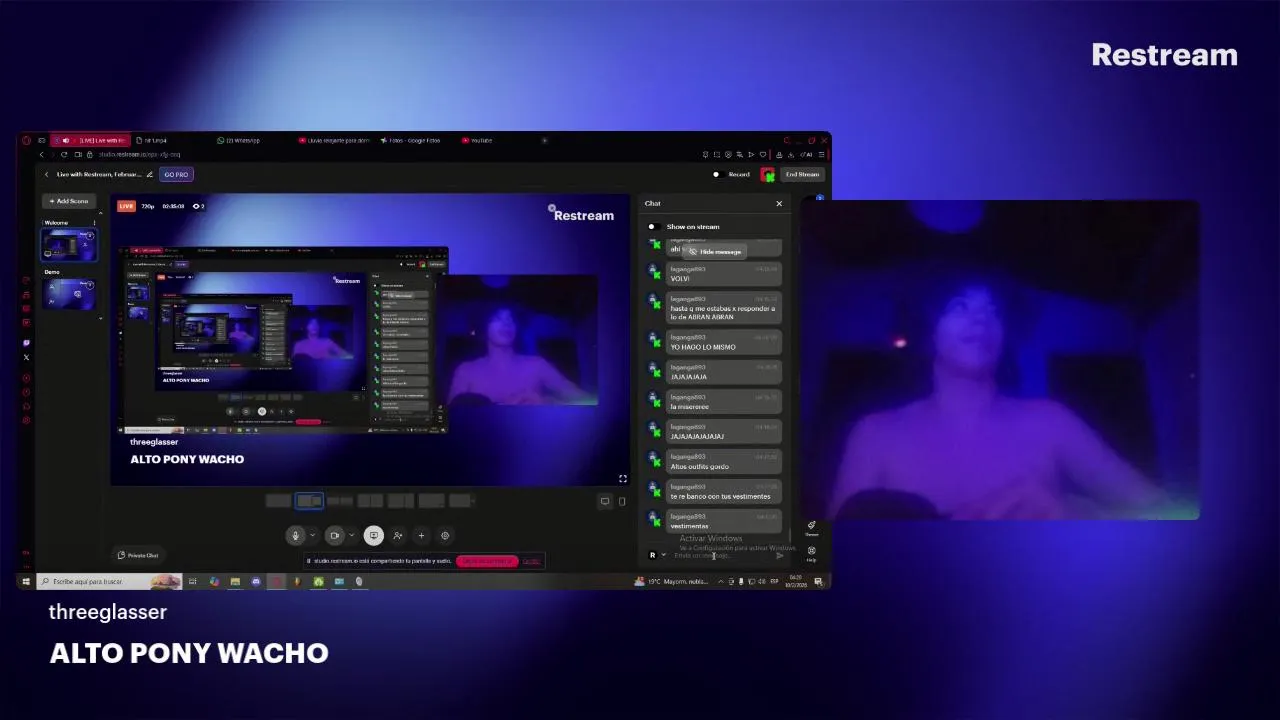Viewport: 1280px width, 720px height.
Task: Switch to the LIVE Live with Restream tab
Action: tap(88, 140)
